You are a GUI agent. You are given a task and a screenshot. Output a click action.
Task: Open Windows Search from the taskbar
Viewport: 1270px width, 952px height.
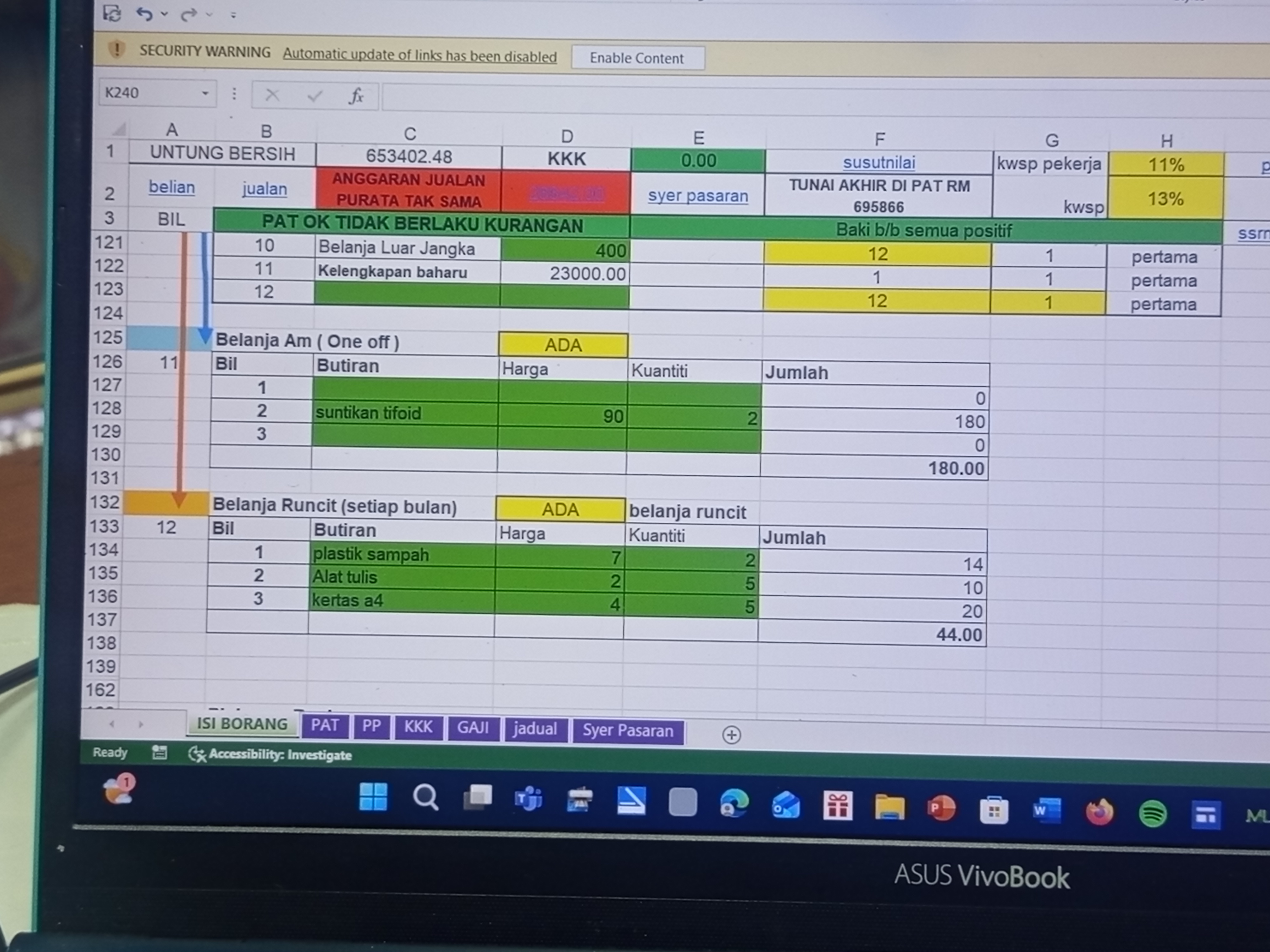coord(425,798)
